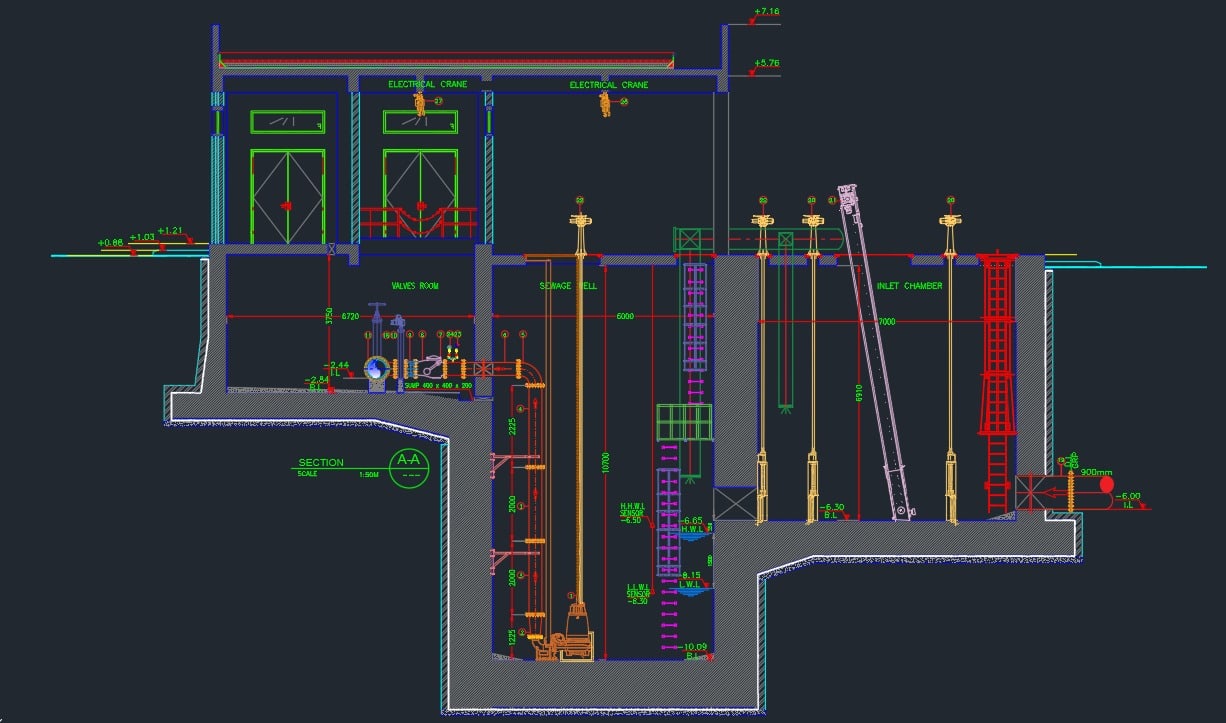Click the 'SECTION' title text
Viewport: 1226px width, 723px height.
point(321,463)
